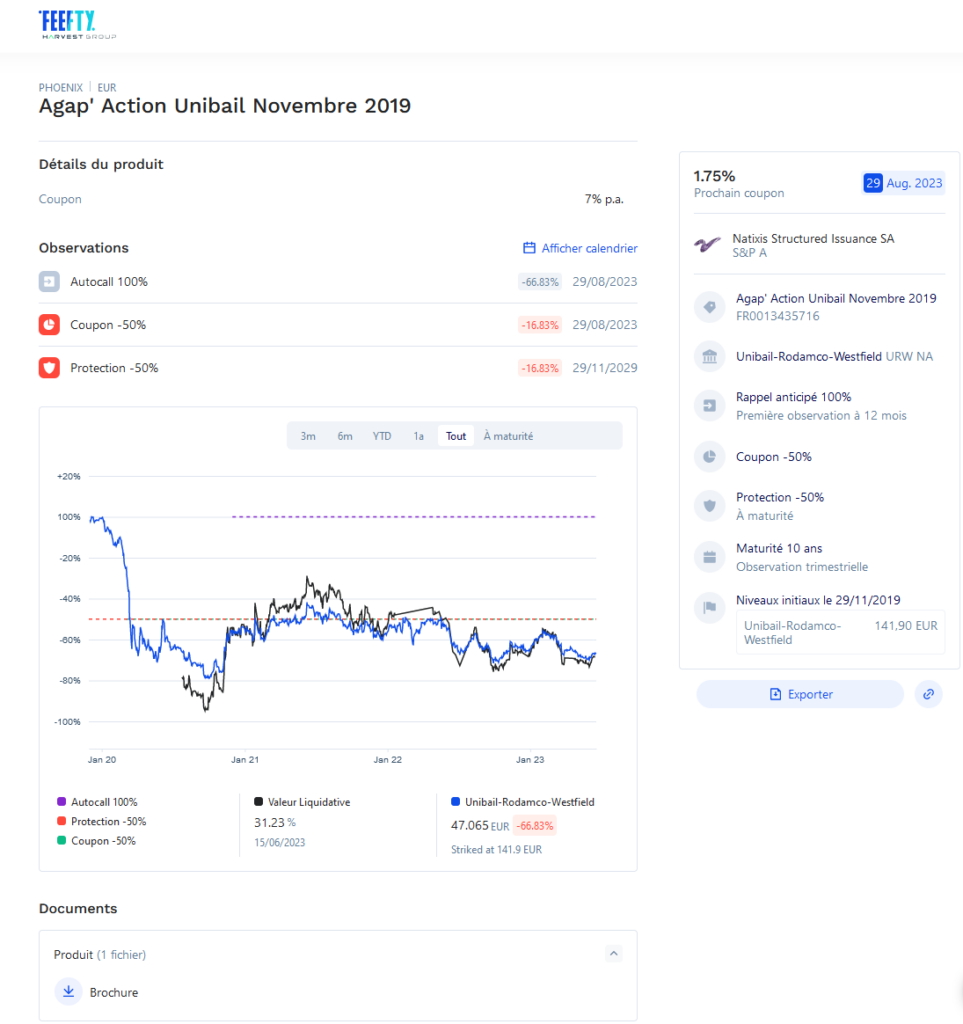Collapse the Produit documents section
963x1024 pixels.
(x=614, y=954)
